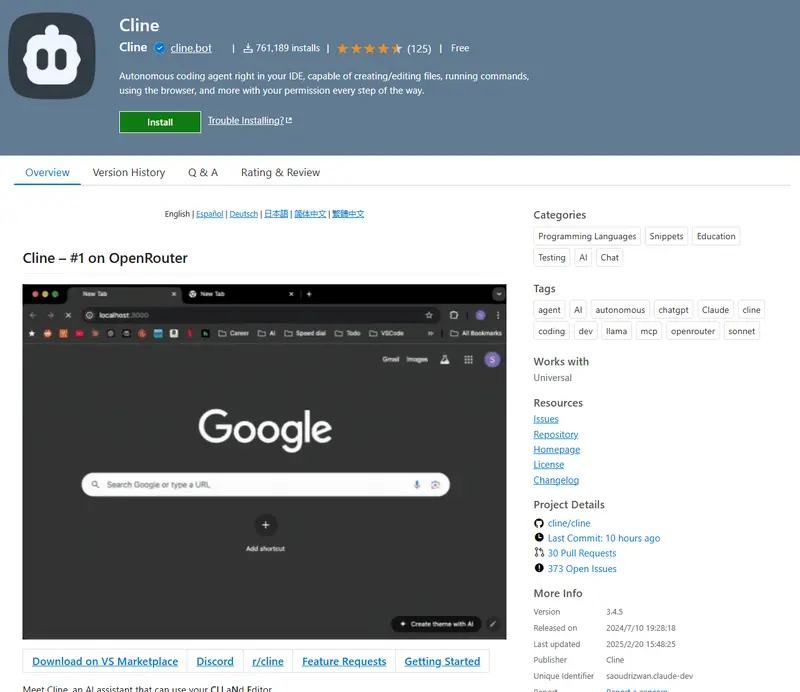Click the pull request icon in Project Details
This screenshot has height=692, width=800.
540,553
